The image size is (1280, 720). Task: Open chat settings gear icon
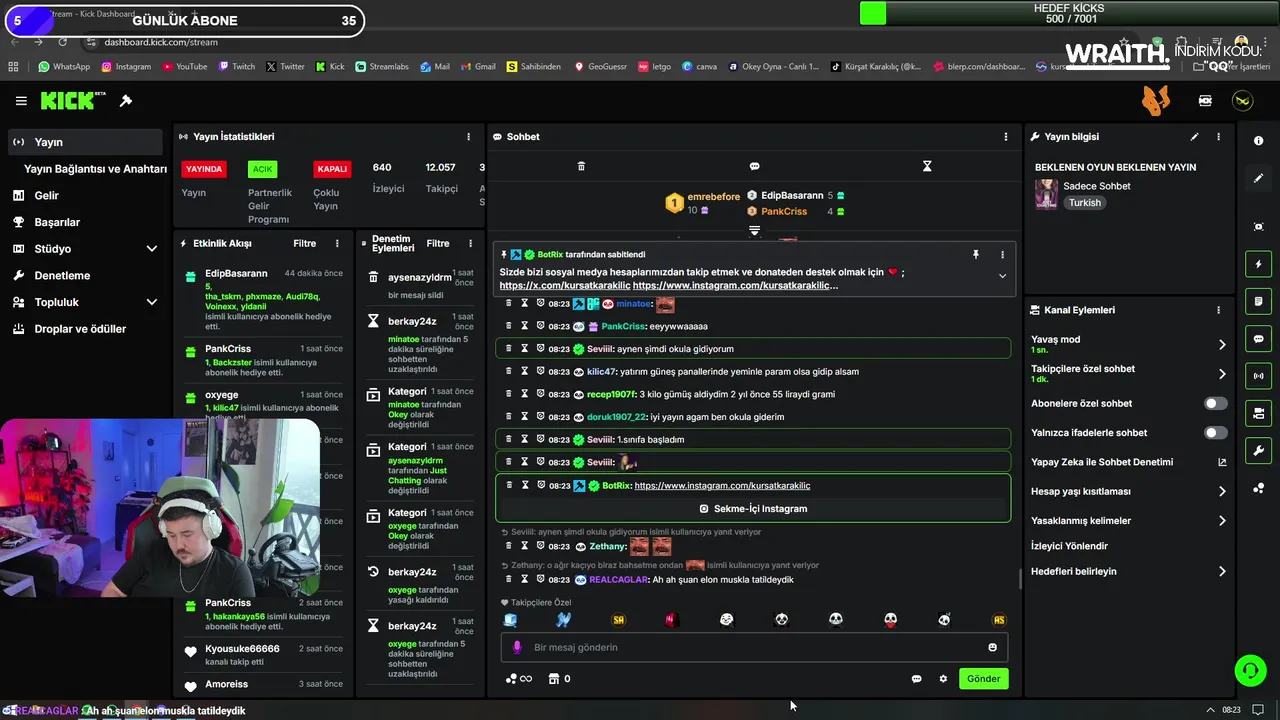click(x=943, y=679)
